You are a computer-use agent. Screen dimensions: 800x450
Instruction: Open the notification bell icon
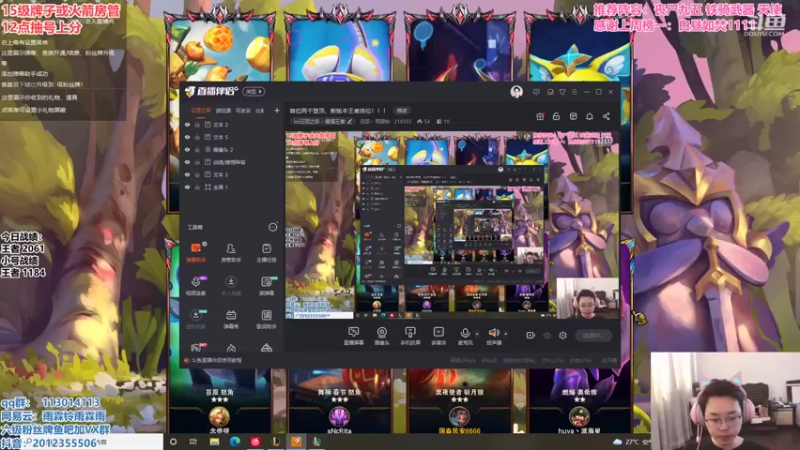589,116
